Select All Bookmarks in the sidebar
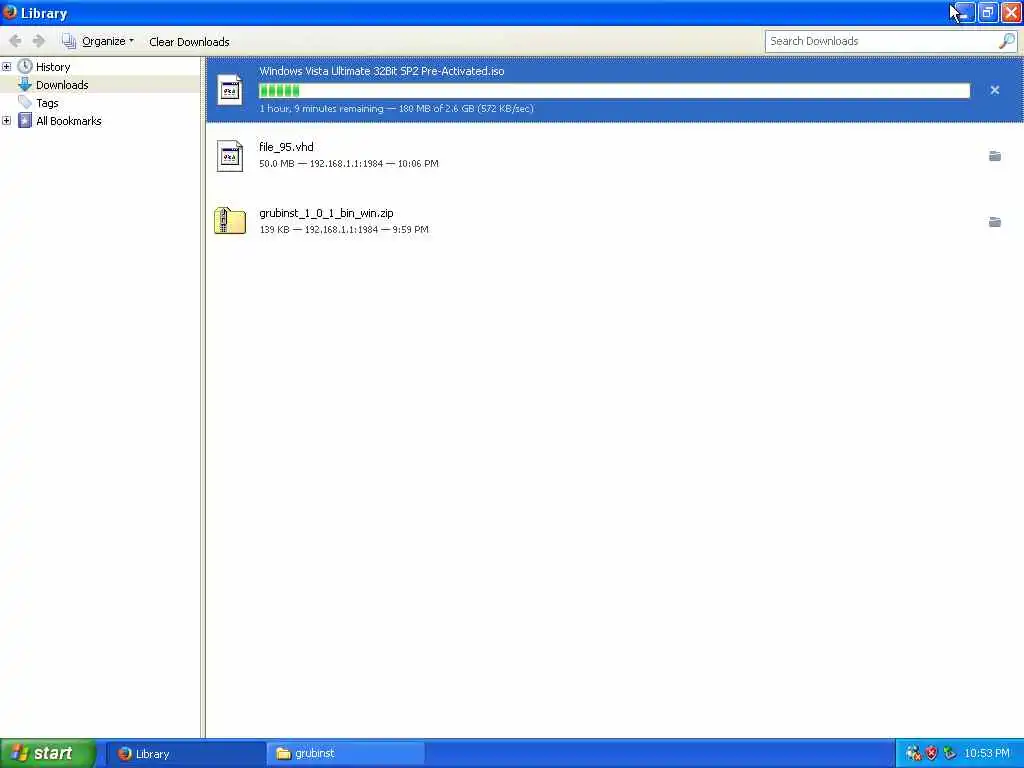 point(69,121)
